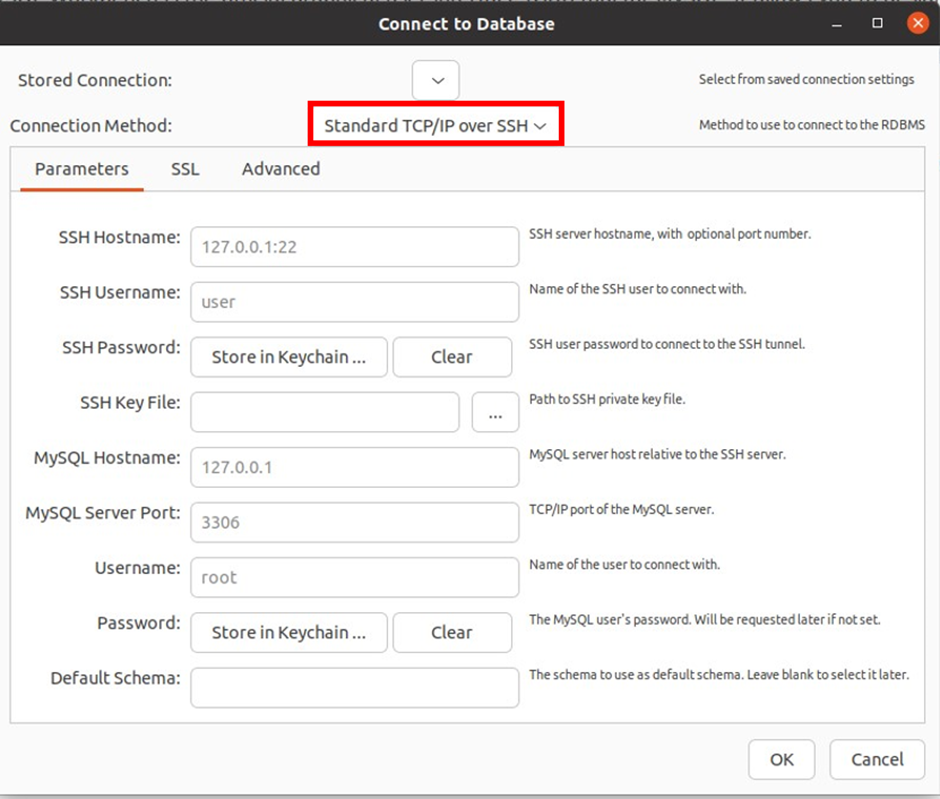Image resolution: width=940 pixels, height=799 pixels.
Task: Store the SSH Password in Keychain
Action: [288, 357]
